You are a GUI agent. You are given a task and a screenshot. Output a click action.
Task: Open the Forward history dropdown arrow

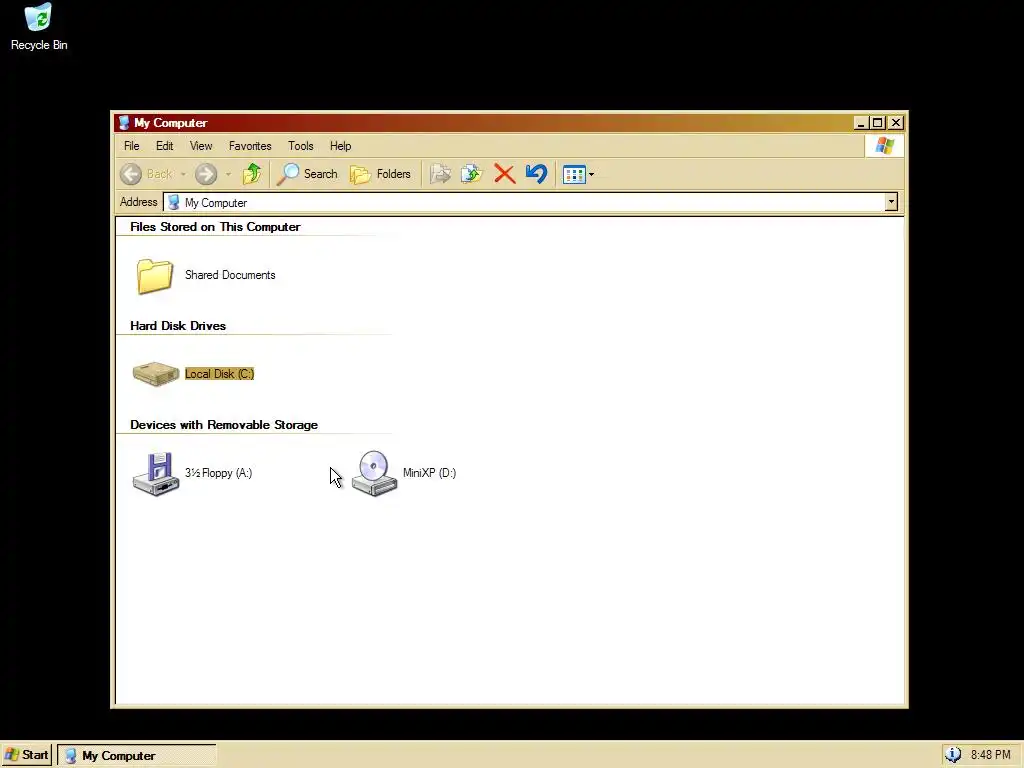click(228, 174)
